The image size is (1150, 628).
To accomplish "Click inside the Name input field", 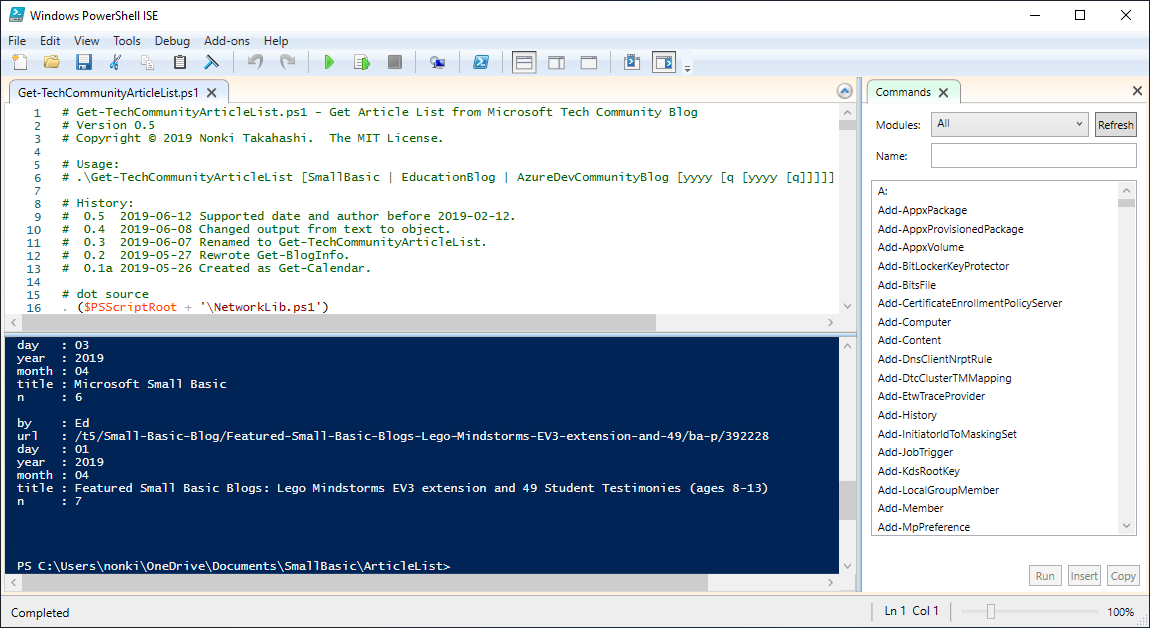I will 1033,155.
